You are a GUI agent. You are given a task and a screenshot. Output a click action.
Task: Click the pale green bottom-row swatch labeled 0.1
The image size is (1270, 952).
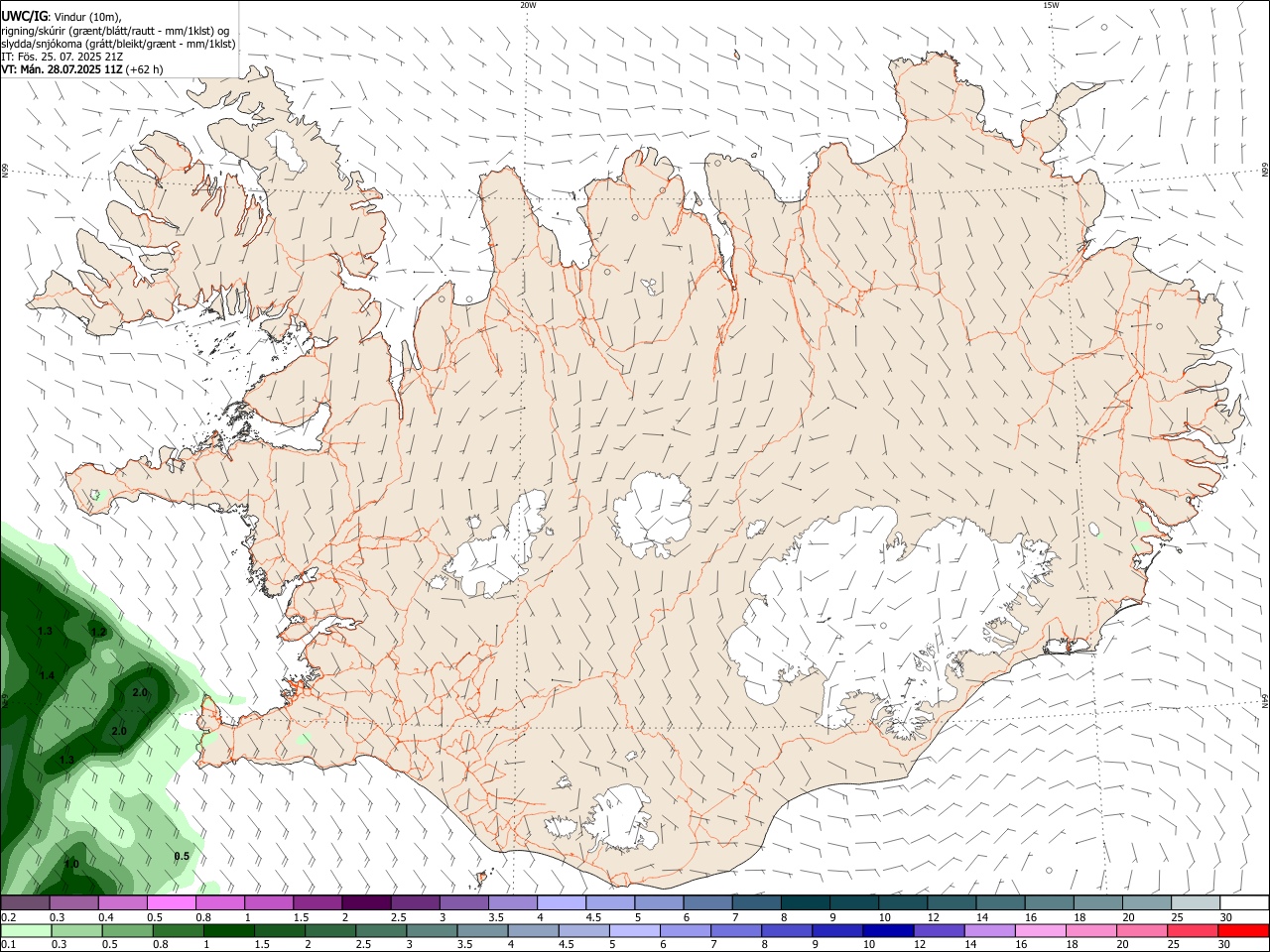(x=26, y=931)
